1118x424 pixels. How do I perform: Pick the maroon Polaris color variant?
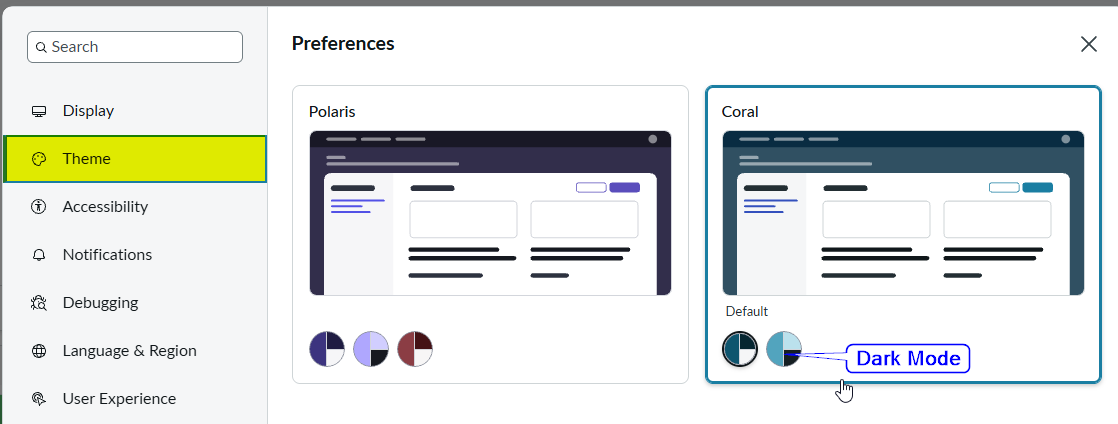415,349
